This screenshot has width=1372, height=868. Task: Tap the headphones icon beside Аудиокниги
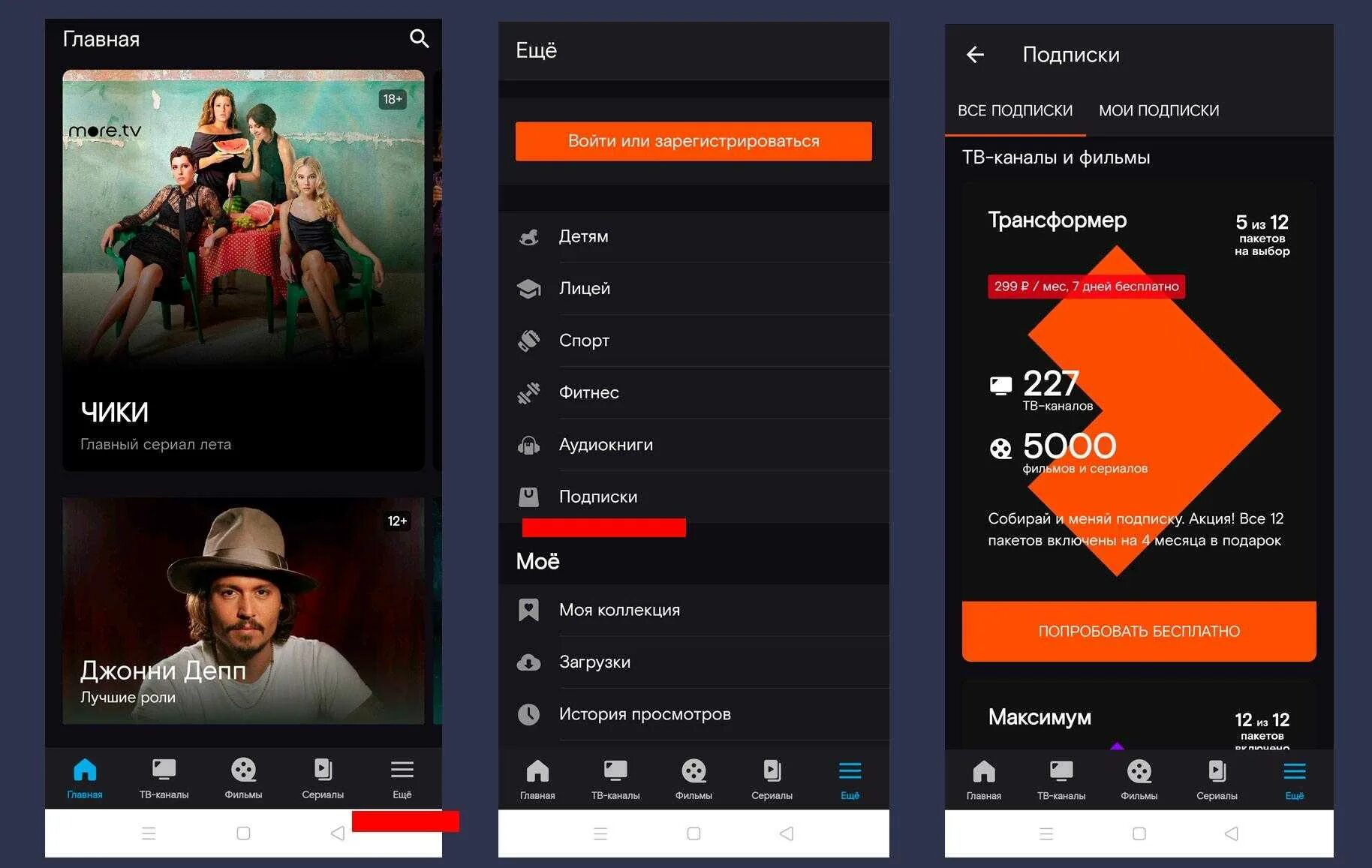pos(528,445)
